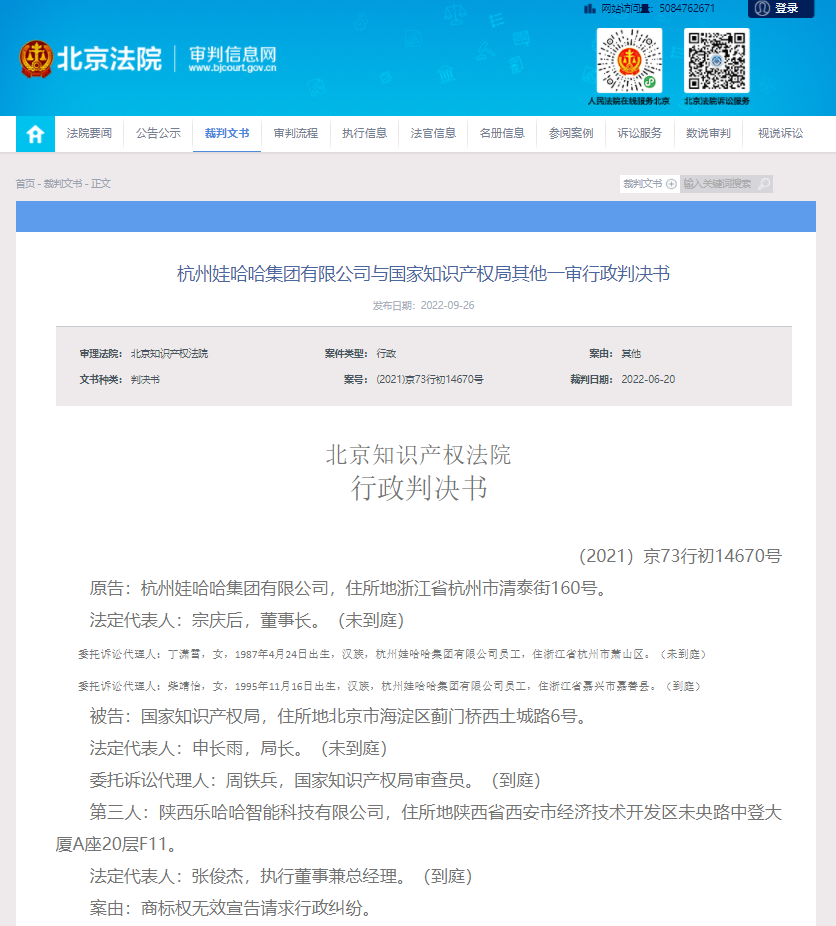The height and width of the screenshot is (926, 836).
Task: Click the 首页 breadcrumb link
Action: click(x=25, y=184)
